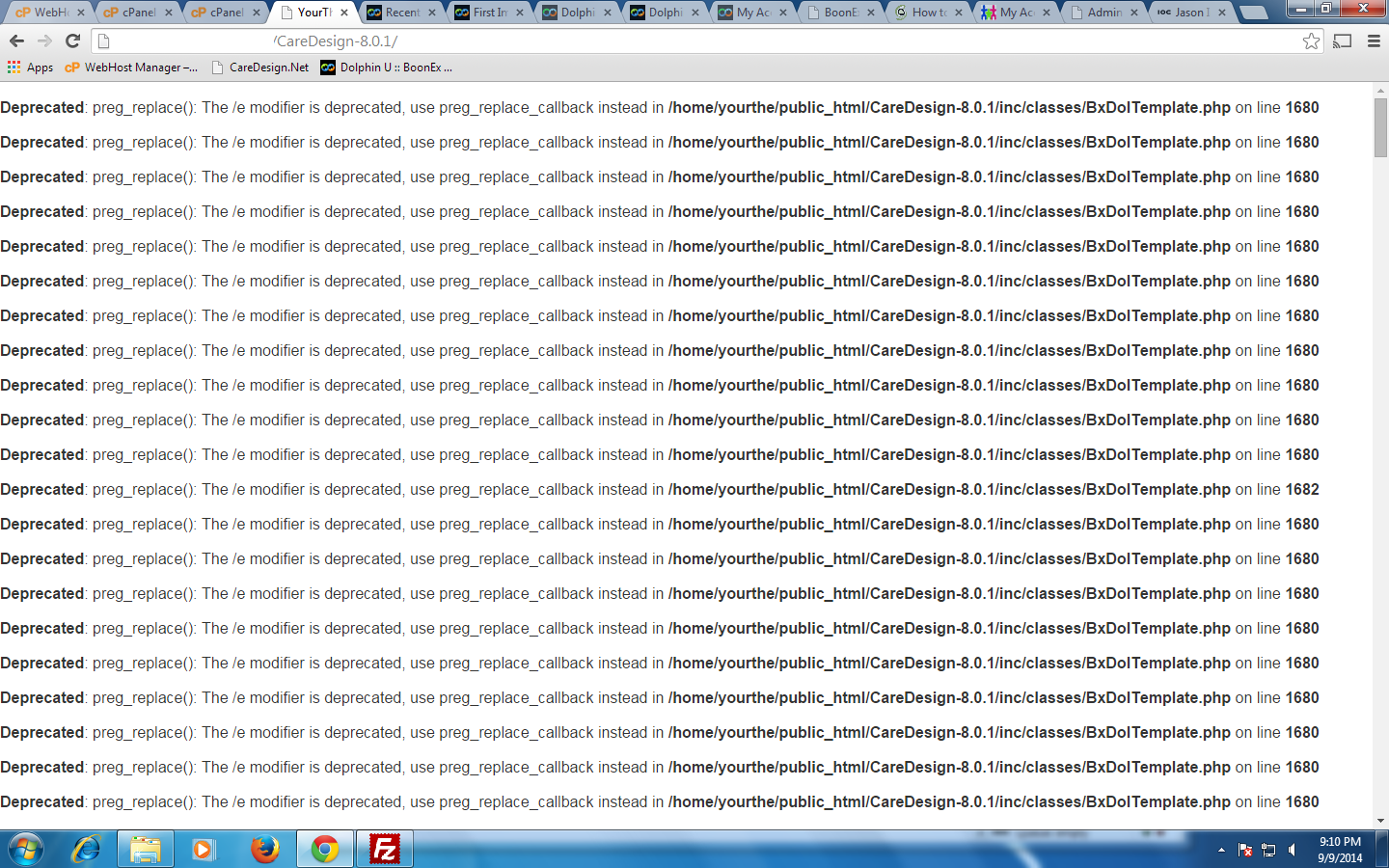Open the Google Cast extension icon
The height and width of the screenshot is (868, 1389).
(x=1343, y=41)
